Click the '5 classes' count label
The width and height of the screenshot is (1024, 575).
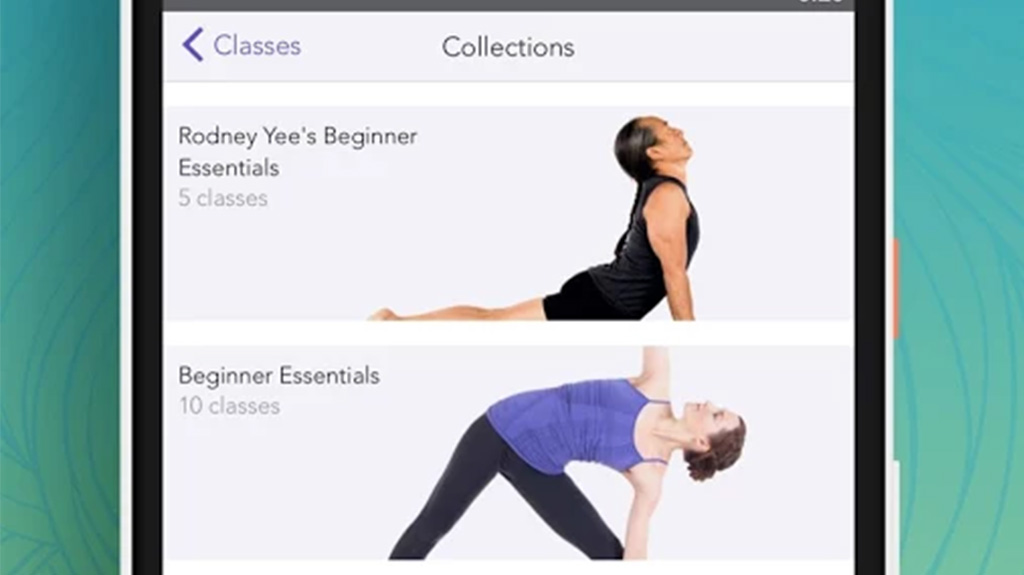(223, 198)
